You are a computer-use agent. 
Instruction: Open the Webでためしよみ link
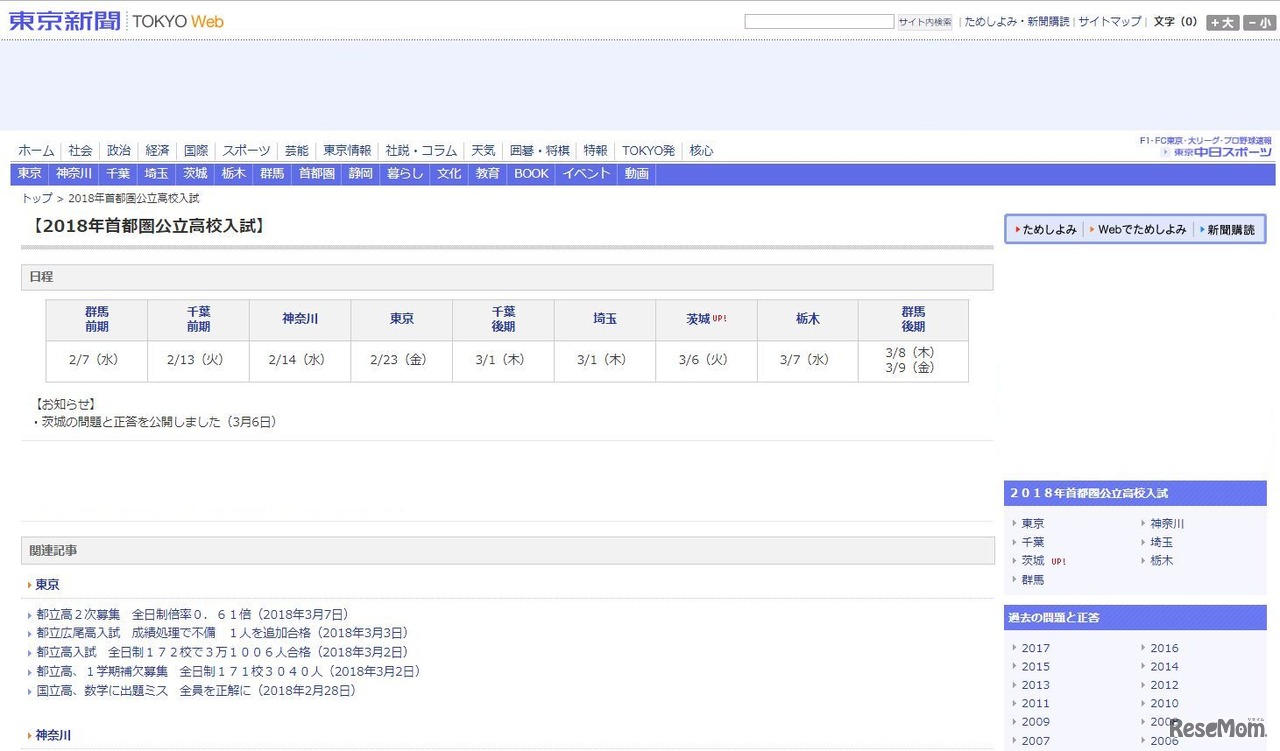click(1141, 230)
